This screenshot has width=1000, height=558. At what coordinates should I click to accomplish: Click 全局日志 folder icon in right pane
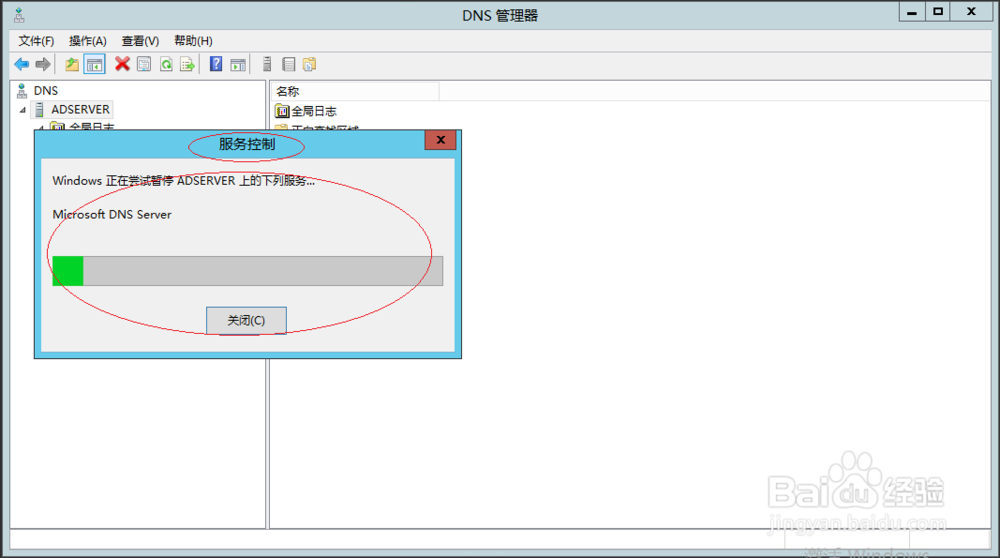pyautogui.click(x=282, y=111)
